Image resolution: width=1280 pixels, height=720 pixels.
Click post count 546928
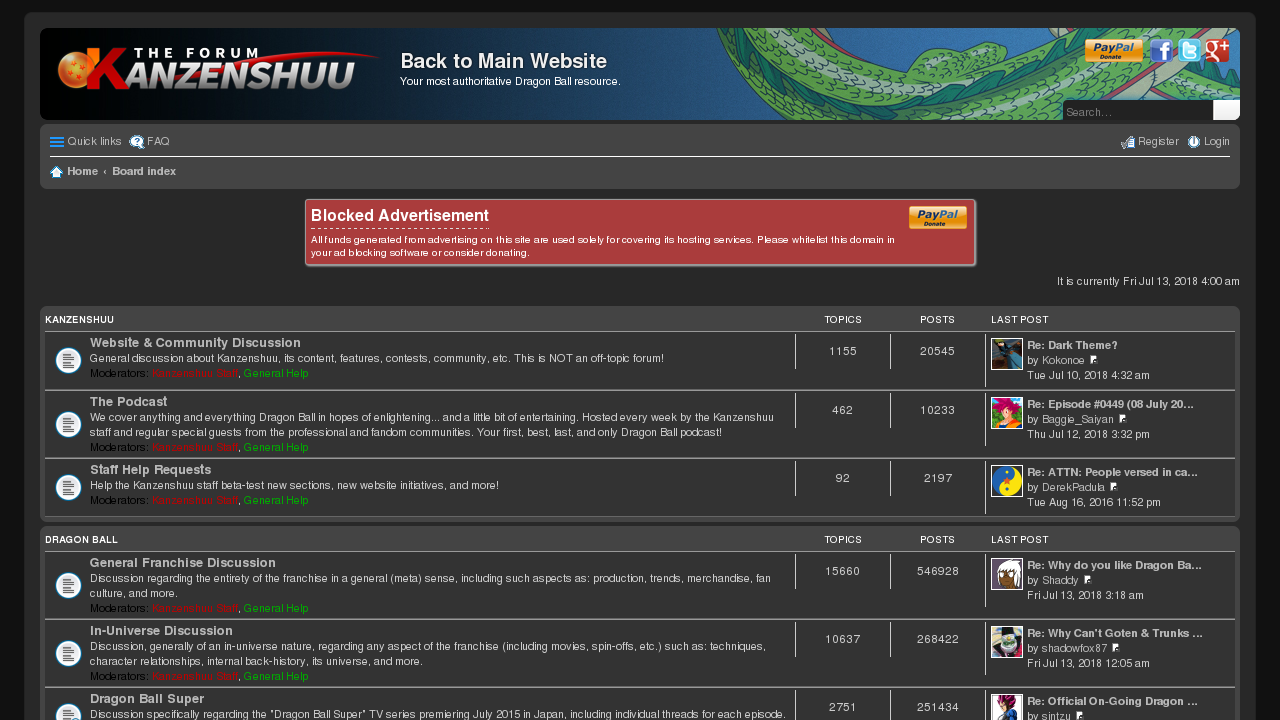[x=938, y=571]
